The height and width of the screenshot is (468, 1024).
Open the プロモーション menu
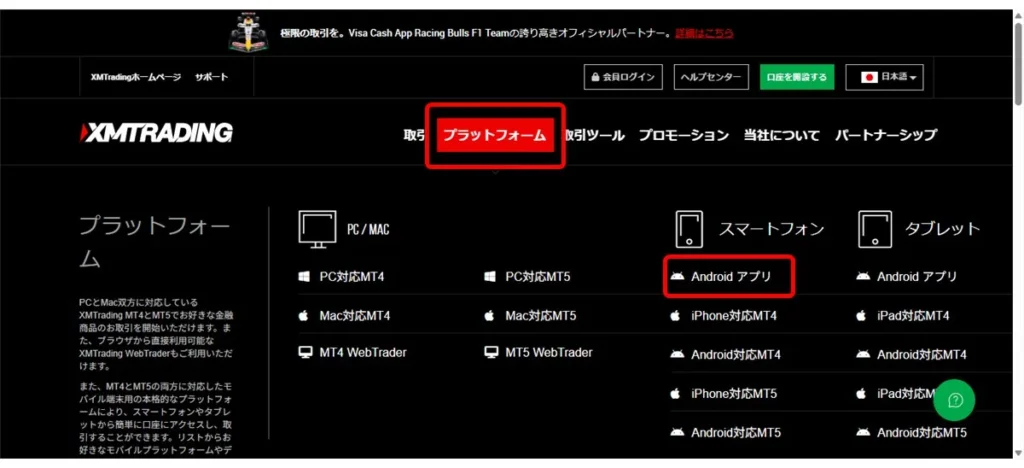[684, 135]
